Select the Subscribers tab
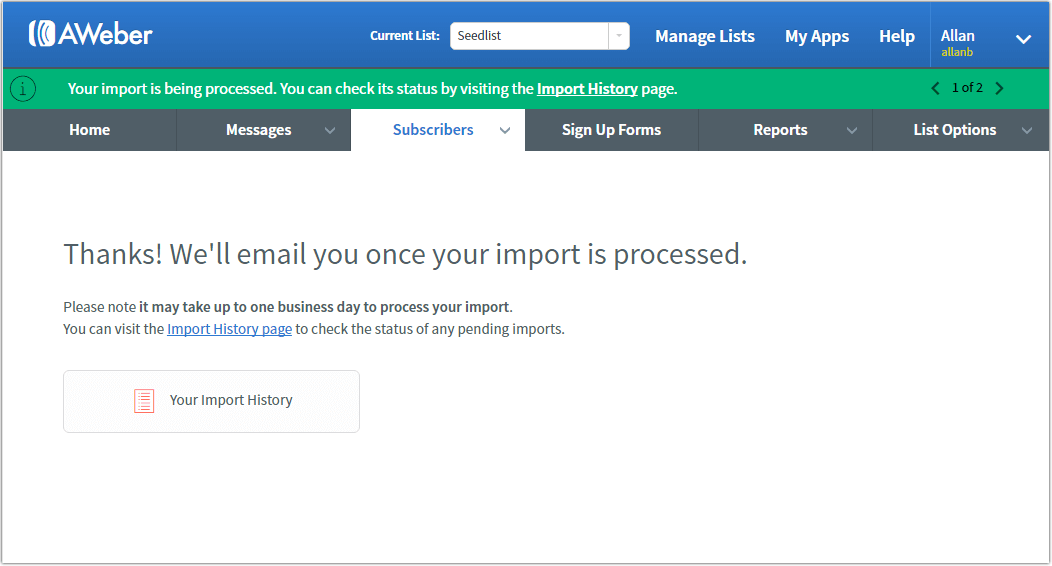The height and width of the screenshot is (566, 1052). point(438,130)
